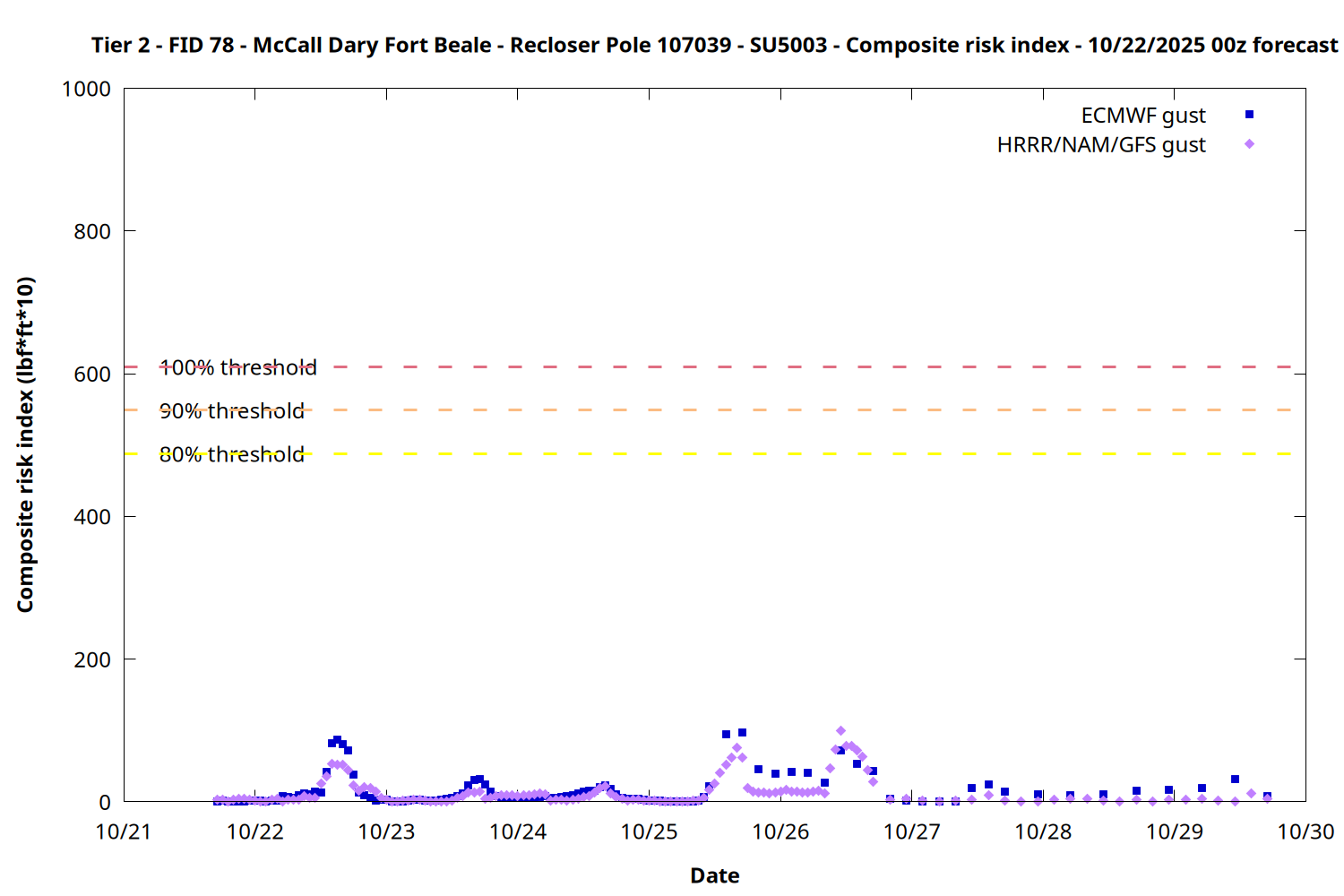The height and width of the screenshot is (896, 1344).
Task: Click the chart title text
Action: coord(714,45)
